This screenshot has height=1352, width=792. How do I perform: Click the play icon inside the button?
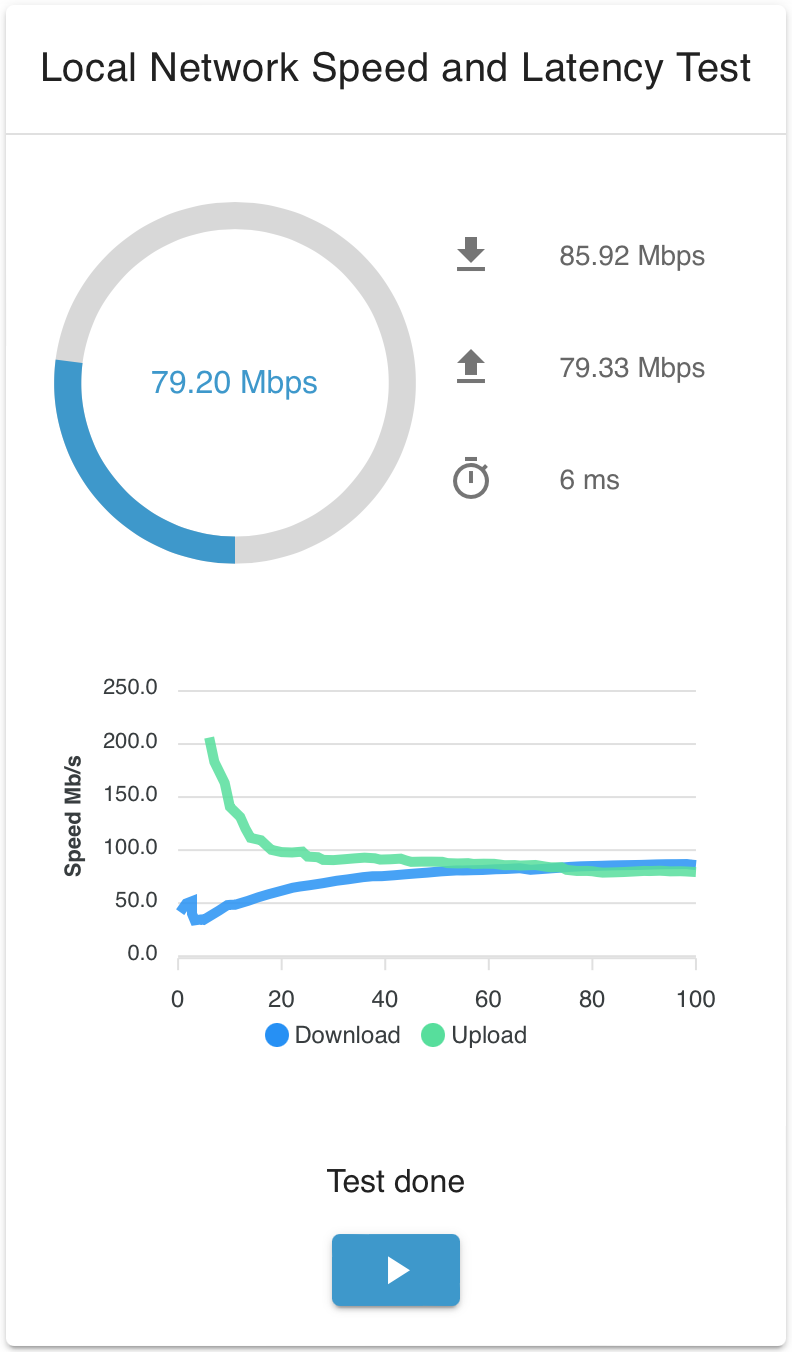pyautogui.click(x=396, y=1269)
